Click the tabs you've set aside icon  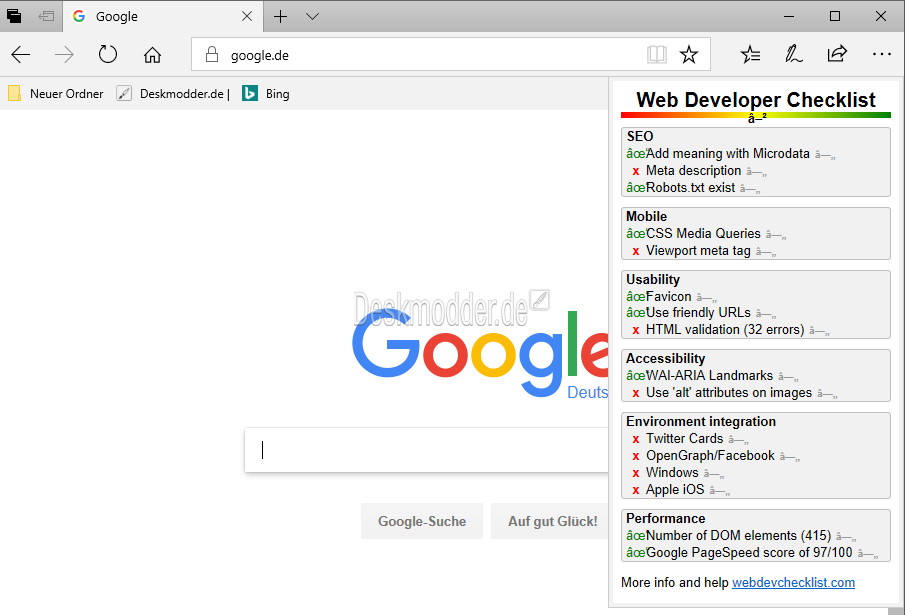14,16
